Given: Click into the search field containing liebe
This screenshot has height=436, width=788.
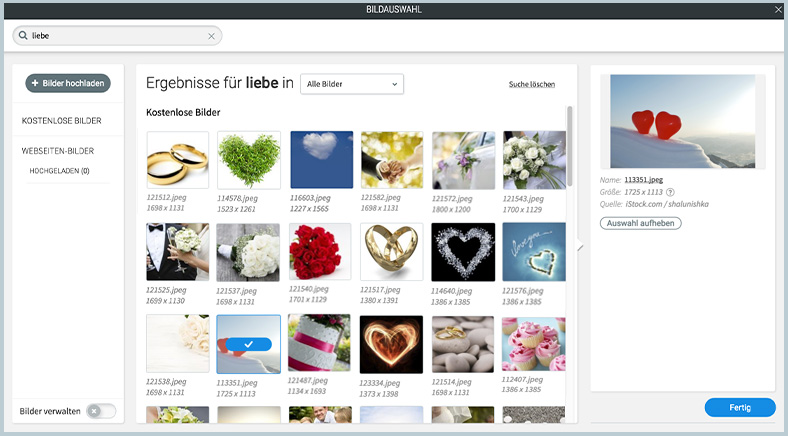Looking at the screenshot, I should [115, 36].
